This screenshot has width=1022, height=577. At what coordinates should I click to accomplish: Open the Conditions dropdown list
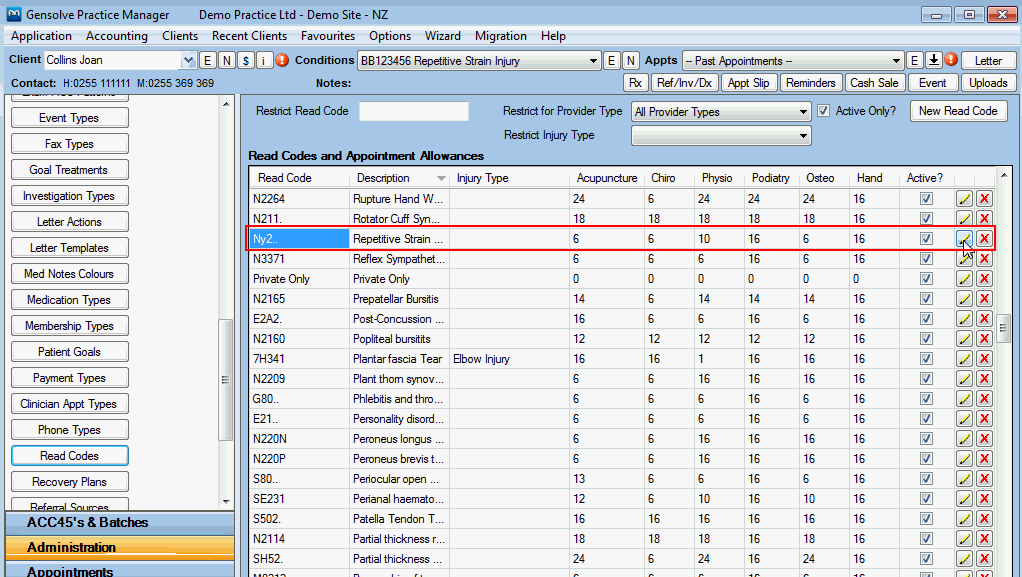point(594,61)
